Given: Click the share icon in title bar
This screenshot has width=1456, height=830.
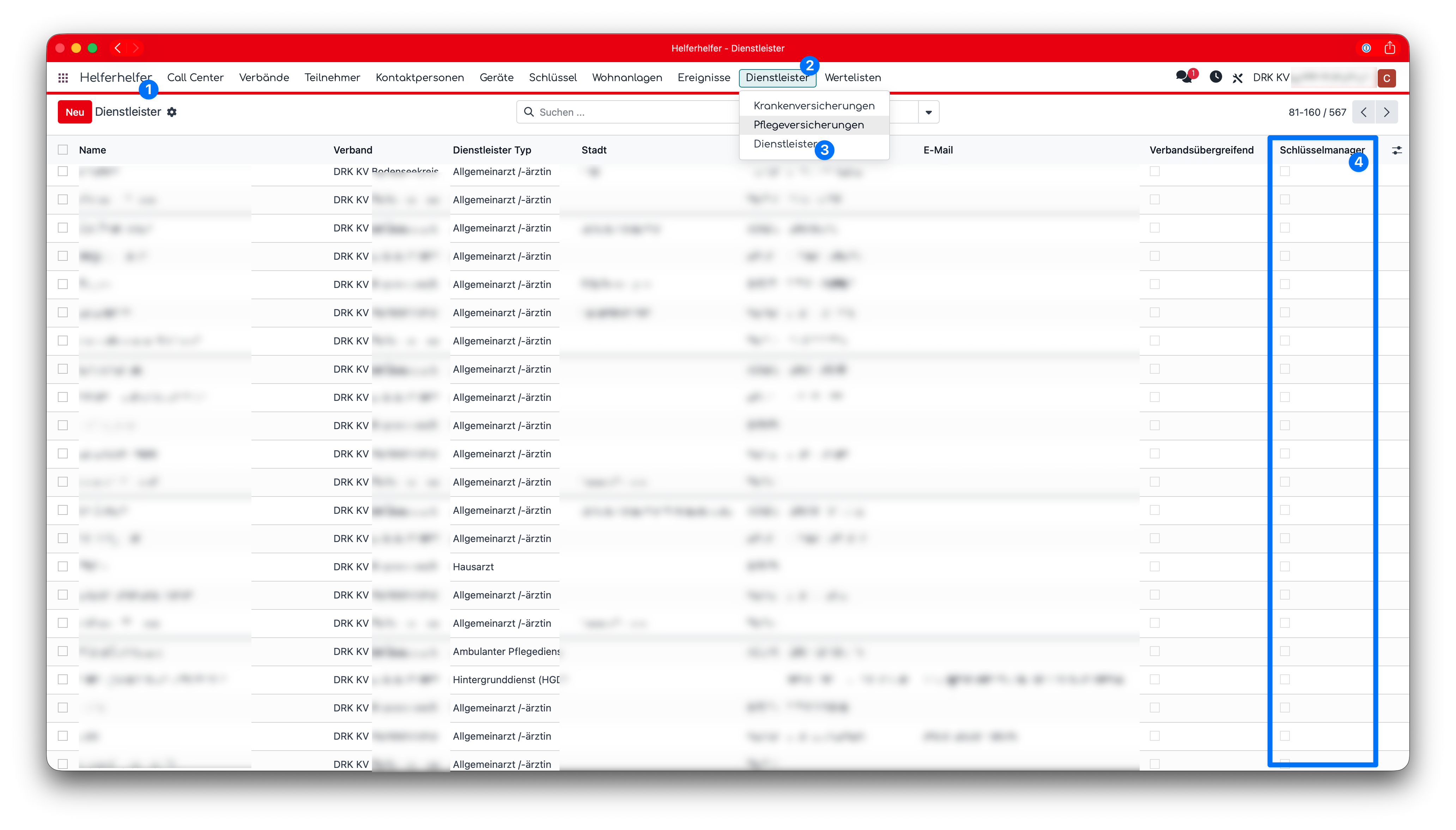Looking at the screenshot, I should point(1390,48).
